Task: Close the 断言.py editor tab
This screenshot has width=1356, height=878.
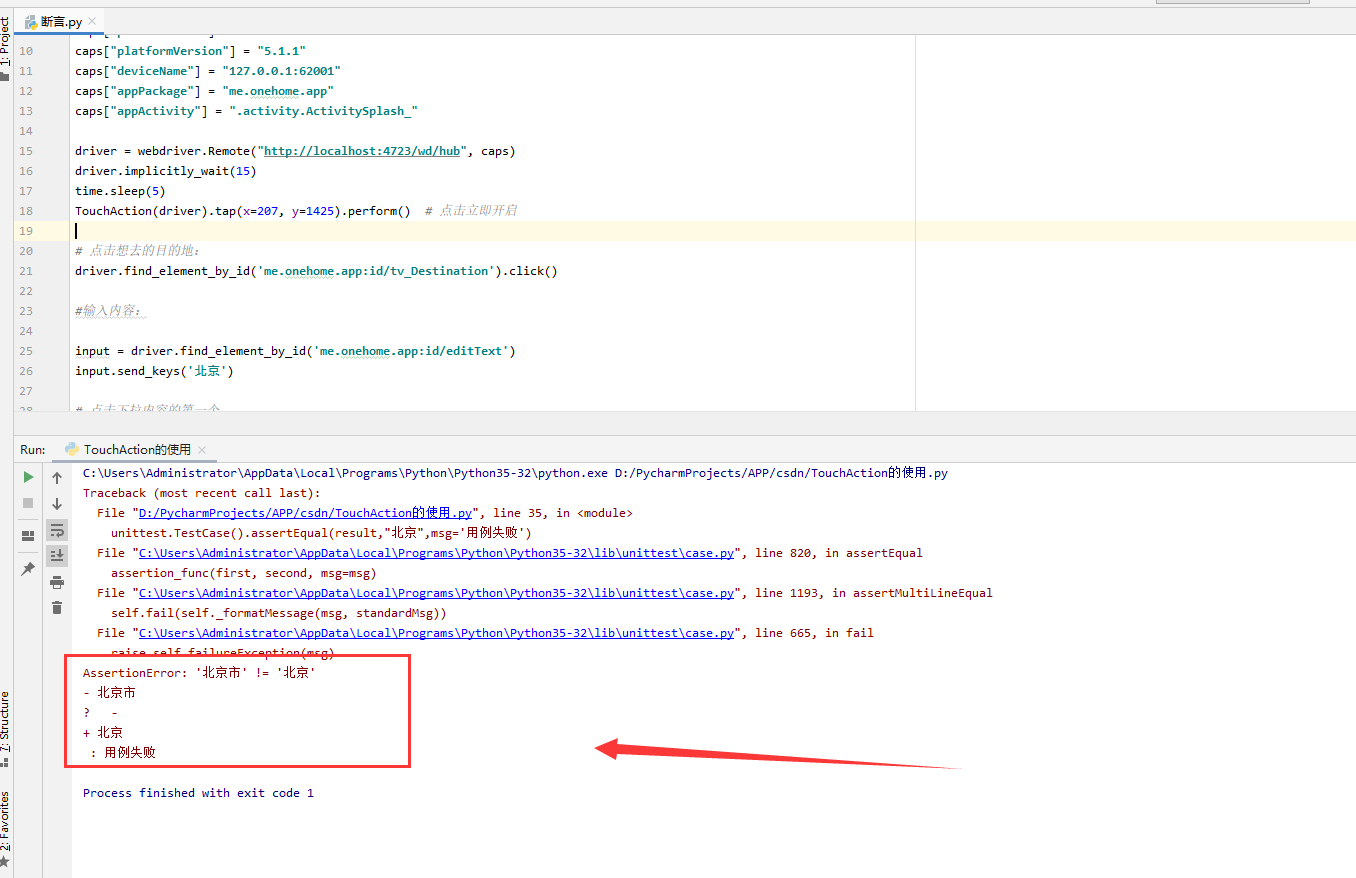Action: [93, 21]
